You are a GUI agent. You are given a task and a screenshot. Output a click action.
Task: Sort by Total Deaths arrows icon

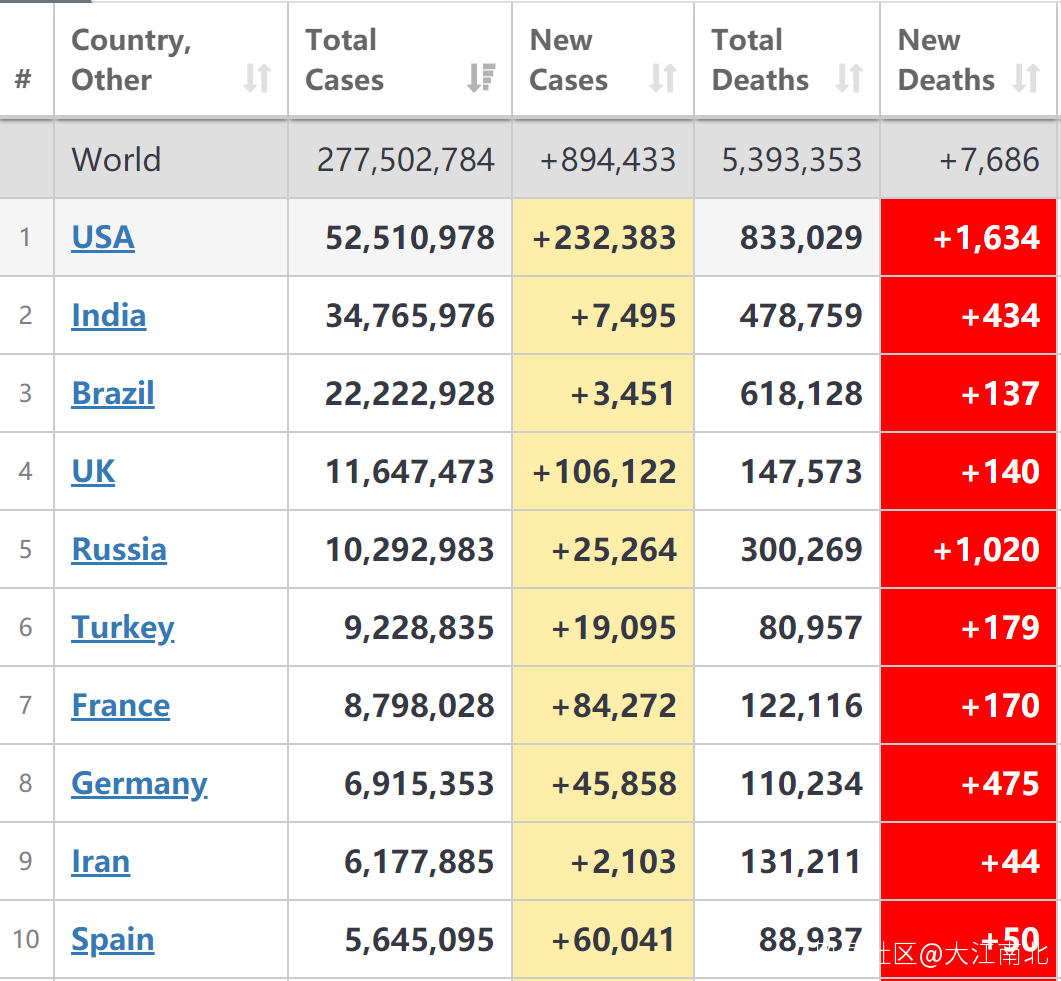tap(849, 78)
